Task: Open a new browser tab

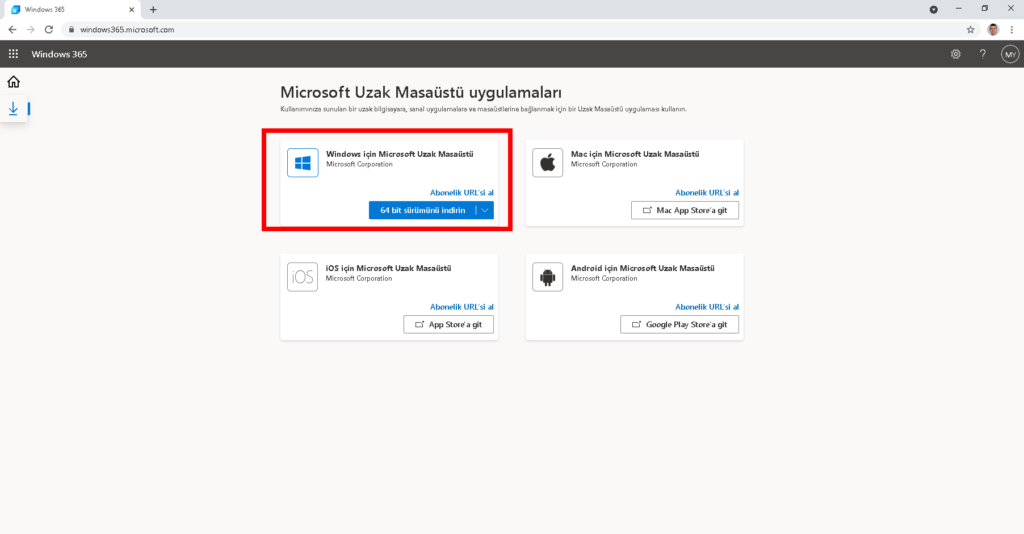Action: click(x=153, y=10)
